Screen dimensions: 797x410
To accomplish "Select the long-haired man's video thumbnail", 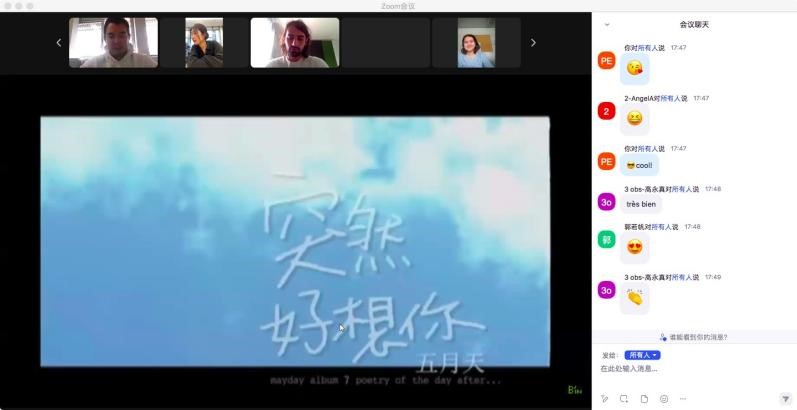I will click(295, 43).
